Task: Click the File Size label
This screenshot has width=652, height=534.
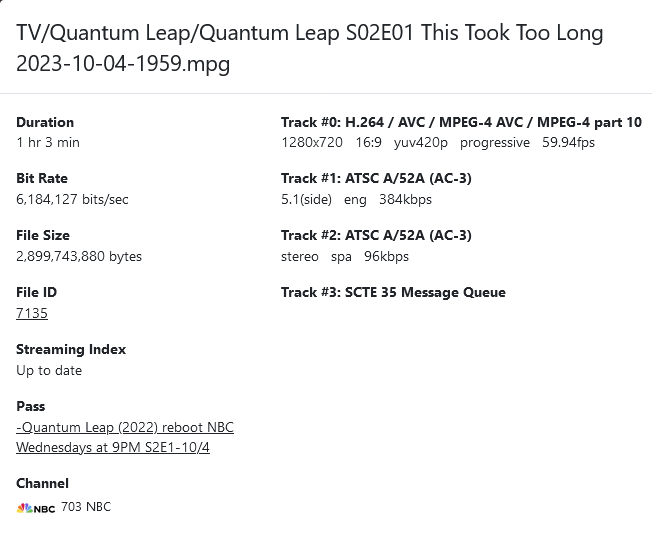Action: (43, 235)
